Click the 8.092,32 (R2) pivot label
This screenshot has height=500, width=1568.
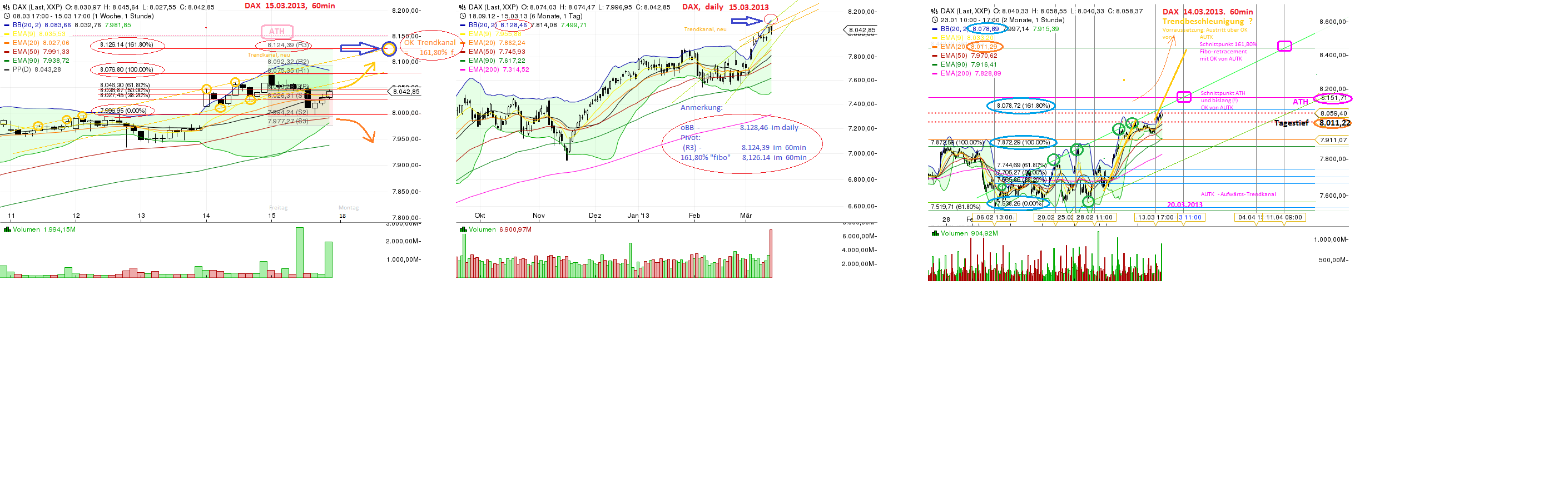(288, 62)
